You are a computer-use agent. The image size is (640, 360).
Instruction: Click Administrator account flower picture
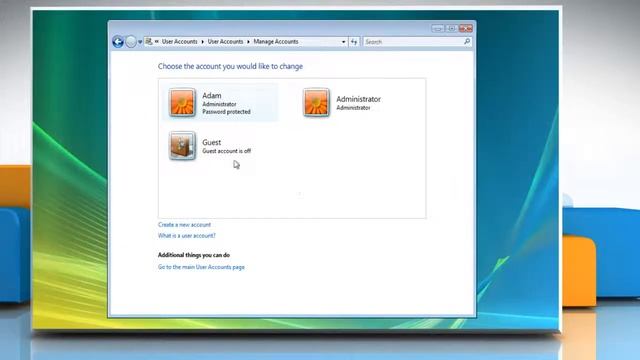[x=316, y=102]
